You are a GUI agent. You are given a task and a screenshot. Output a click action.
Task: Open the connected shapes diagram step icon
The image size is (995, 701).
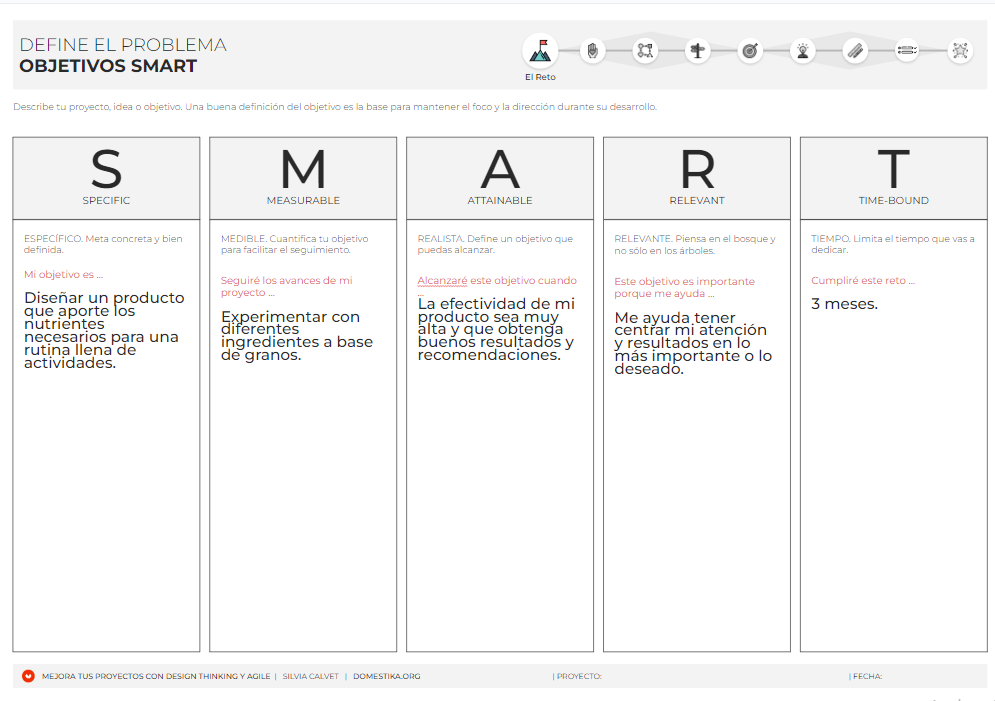(x=645, y=51)
